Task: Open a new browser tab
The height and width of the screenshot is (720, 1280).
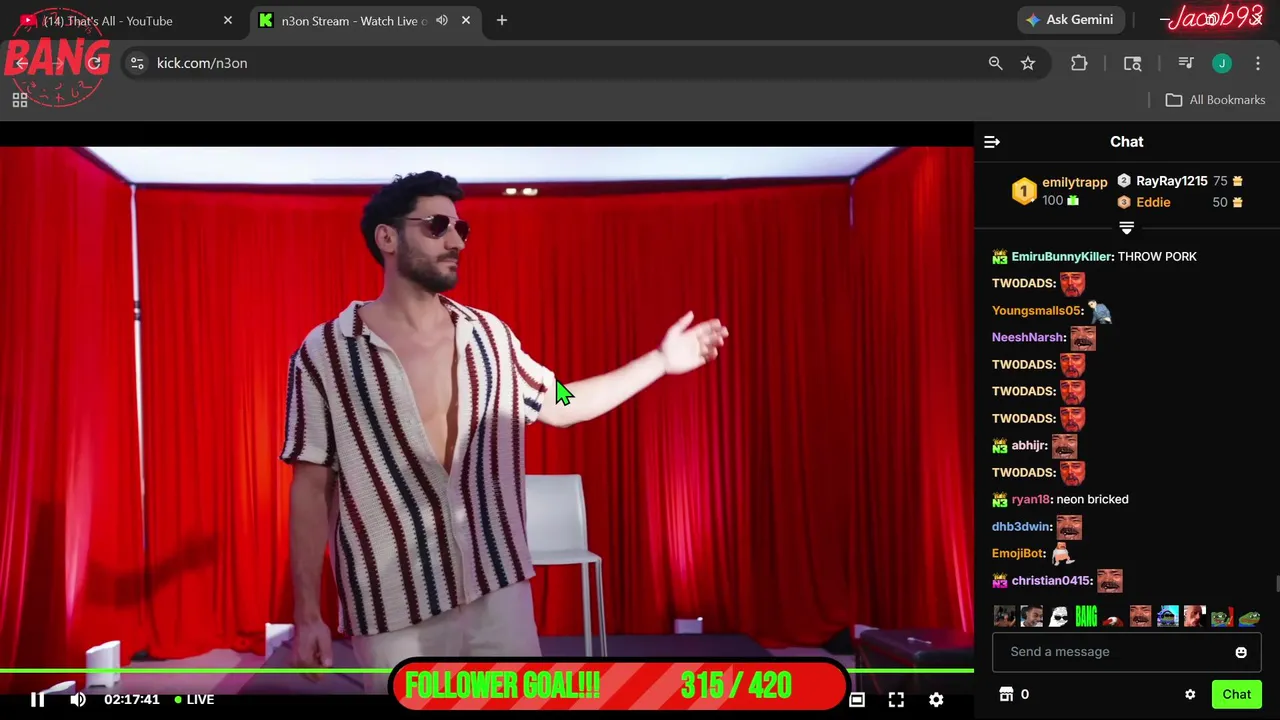Action: (502, 20)
